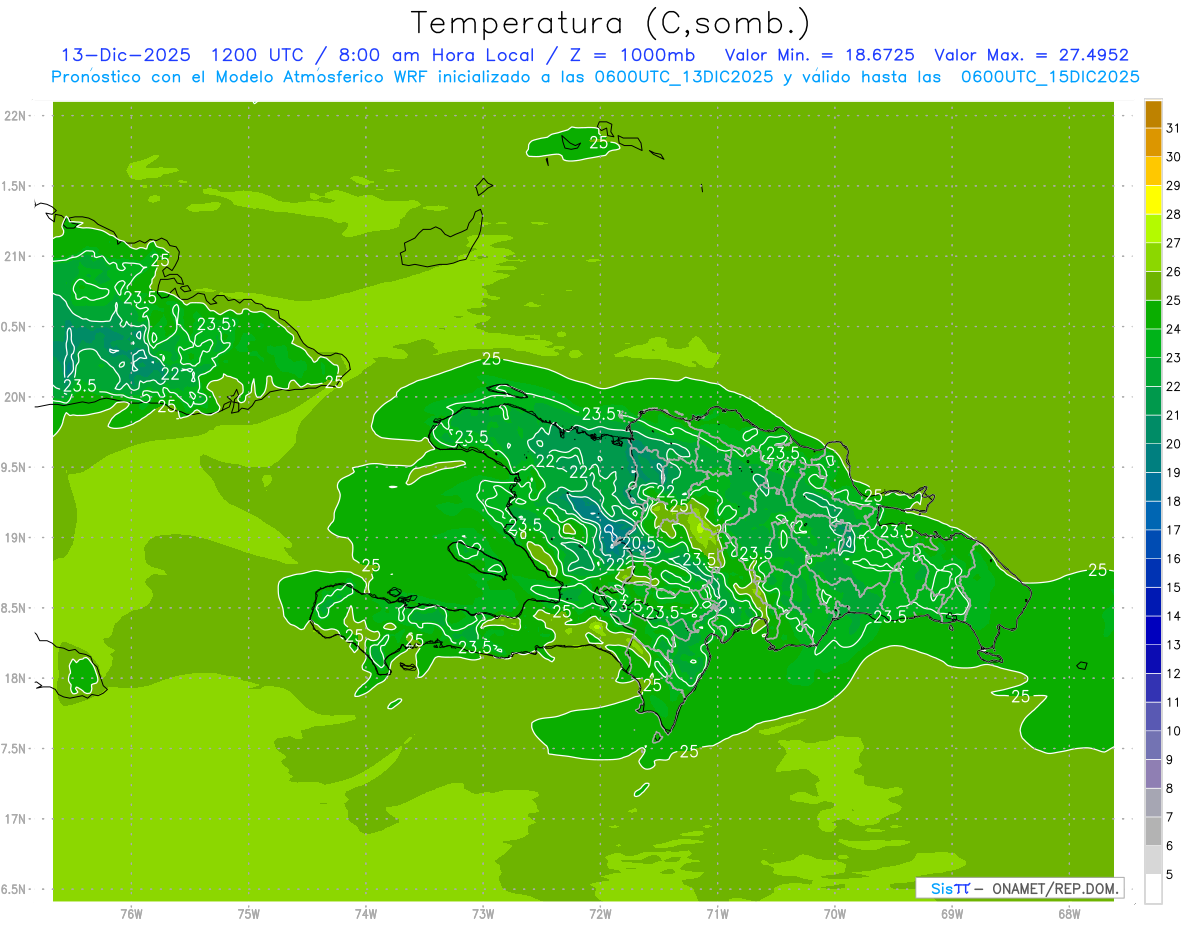Click the 76W longitude axis label
This screenshot has height=927, width=1200.
tap(131, 914)
